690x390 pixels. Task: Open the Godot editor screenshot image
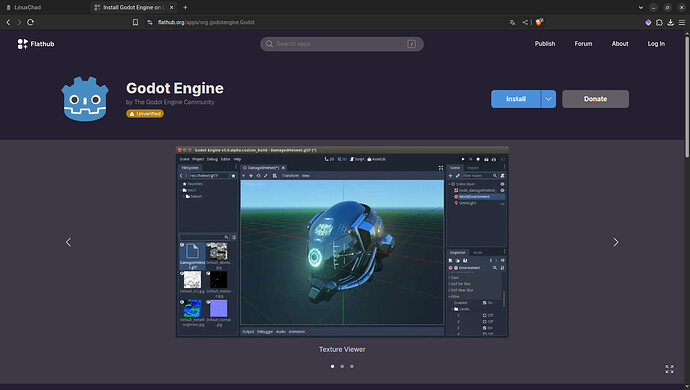tap(342, 242)
